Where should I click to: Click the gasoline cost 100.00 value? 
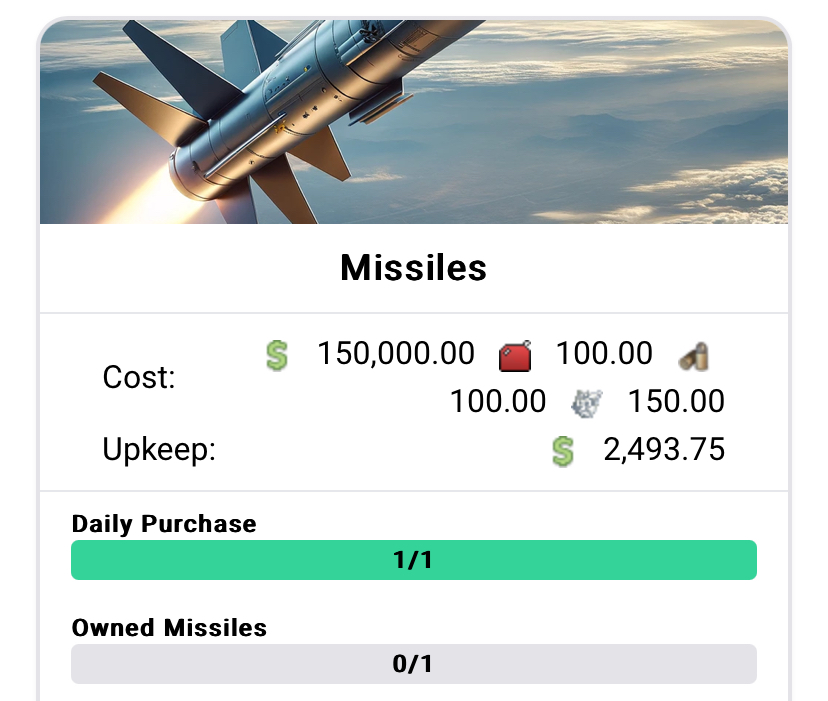click(x=605, y=353)
